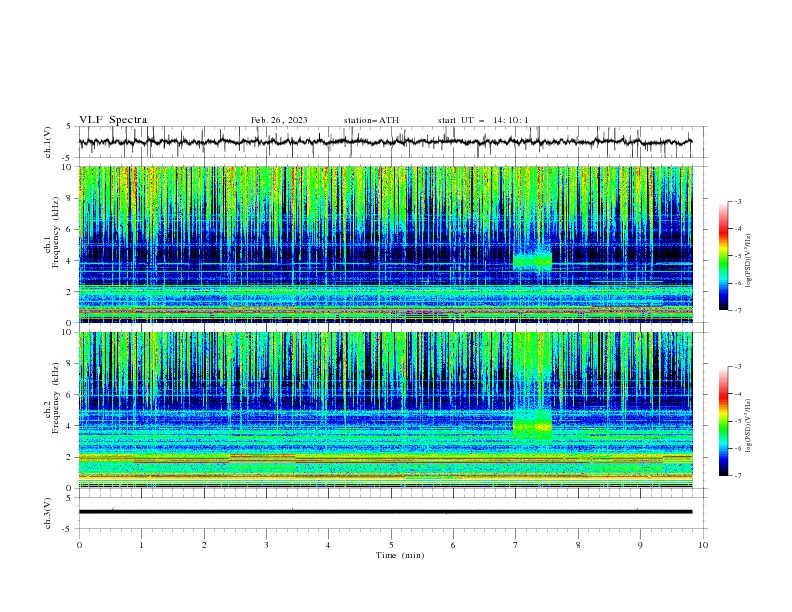This screenshot has height=612, width=792.
Task: Click the "ch.1(V)" waveform axis label
Action: coord(48,142)
